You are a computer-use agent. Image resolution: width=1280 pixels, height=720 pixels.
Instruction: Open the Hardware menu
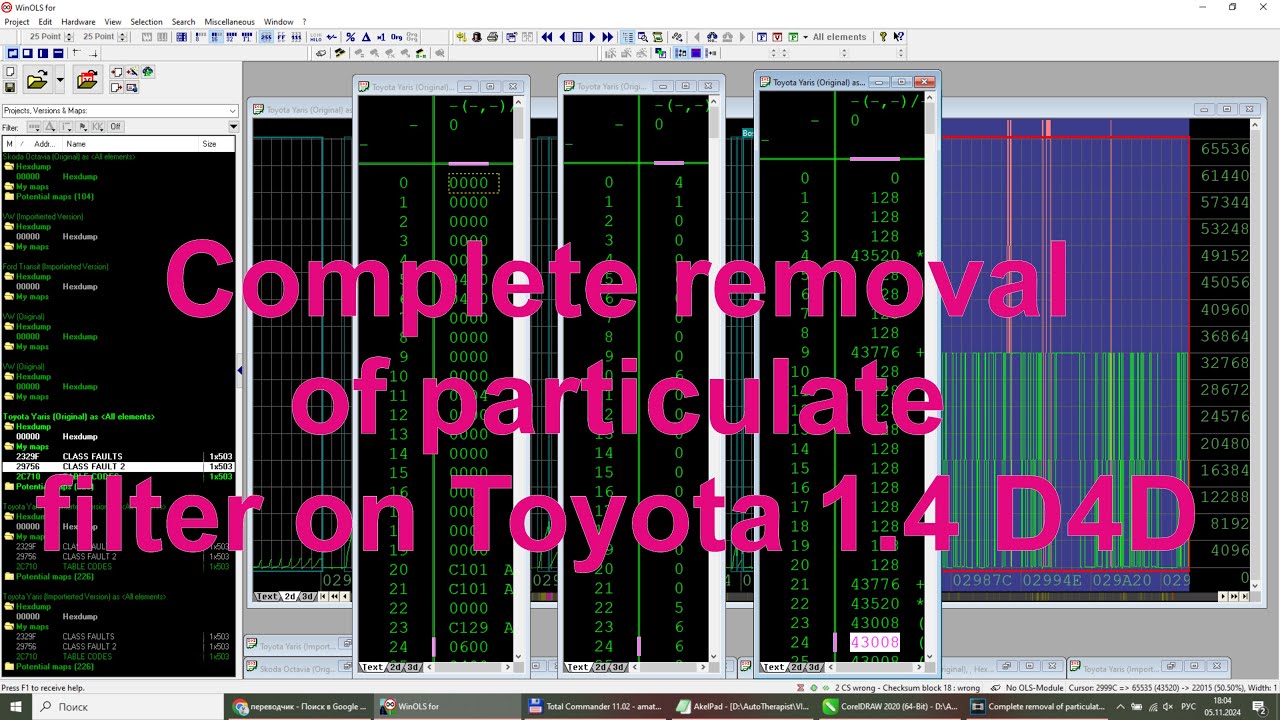(x=78, y=21)
